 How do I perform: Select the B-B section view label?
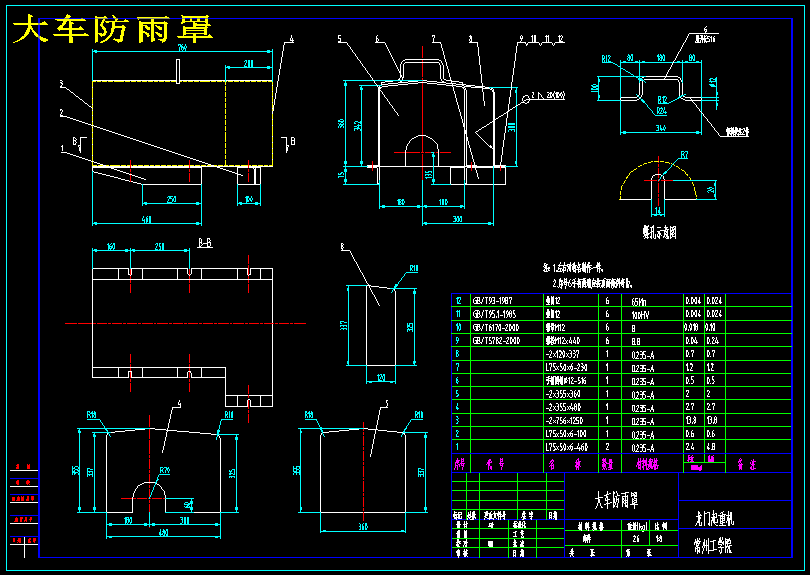click(205, 243)
